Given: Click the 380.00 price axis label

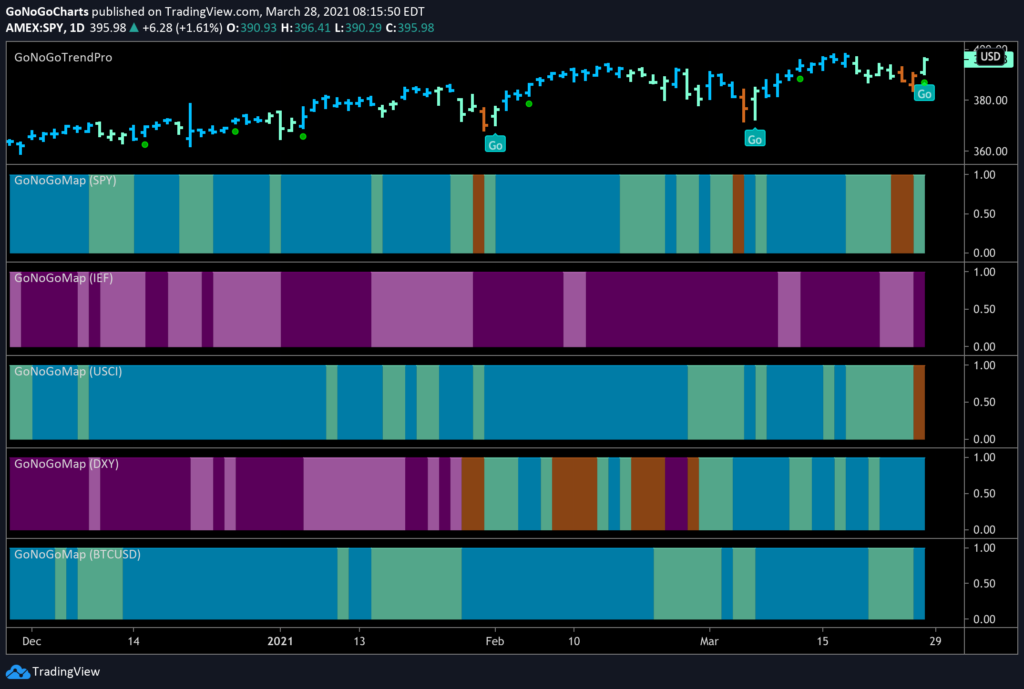Looking at the screenshot, I should (x=991, y=101).
